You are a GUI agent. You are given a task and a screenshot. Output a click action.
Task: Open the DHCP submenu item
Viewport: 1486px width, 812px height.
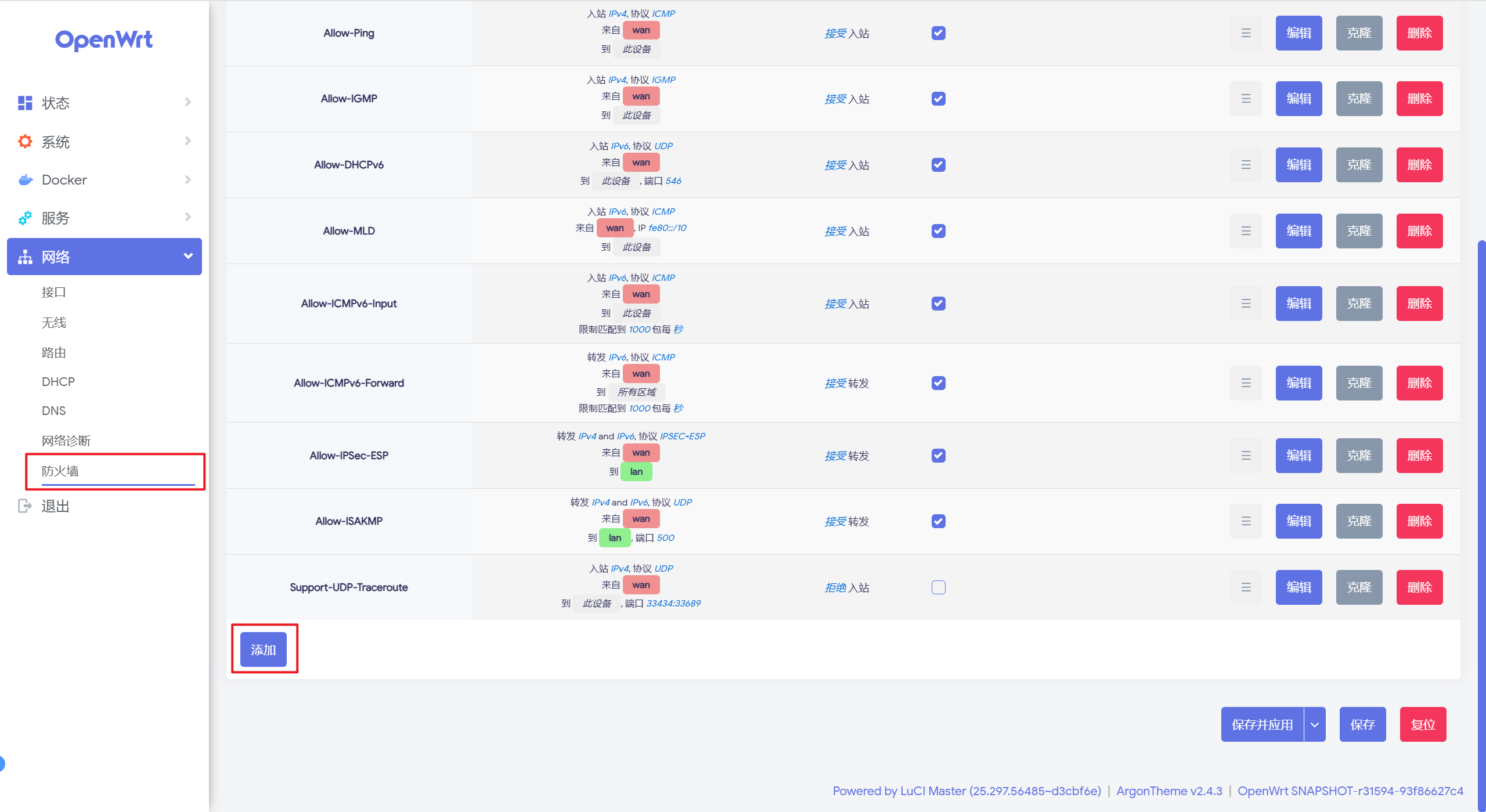pos(58,381)
